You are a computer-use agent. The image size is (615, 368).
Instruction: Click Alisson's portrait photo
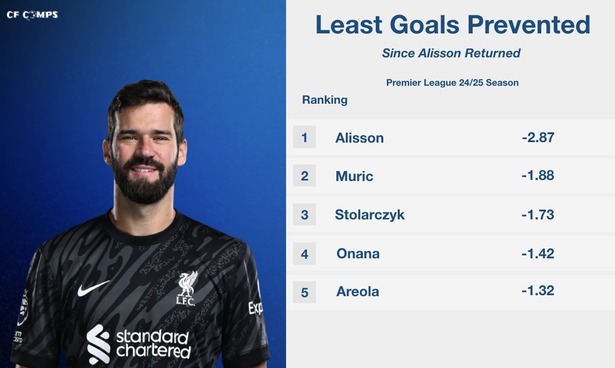pyautogui.click(x=141, y=224)
